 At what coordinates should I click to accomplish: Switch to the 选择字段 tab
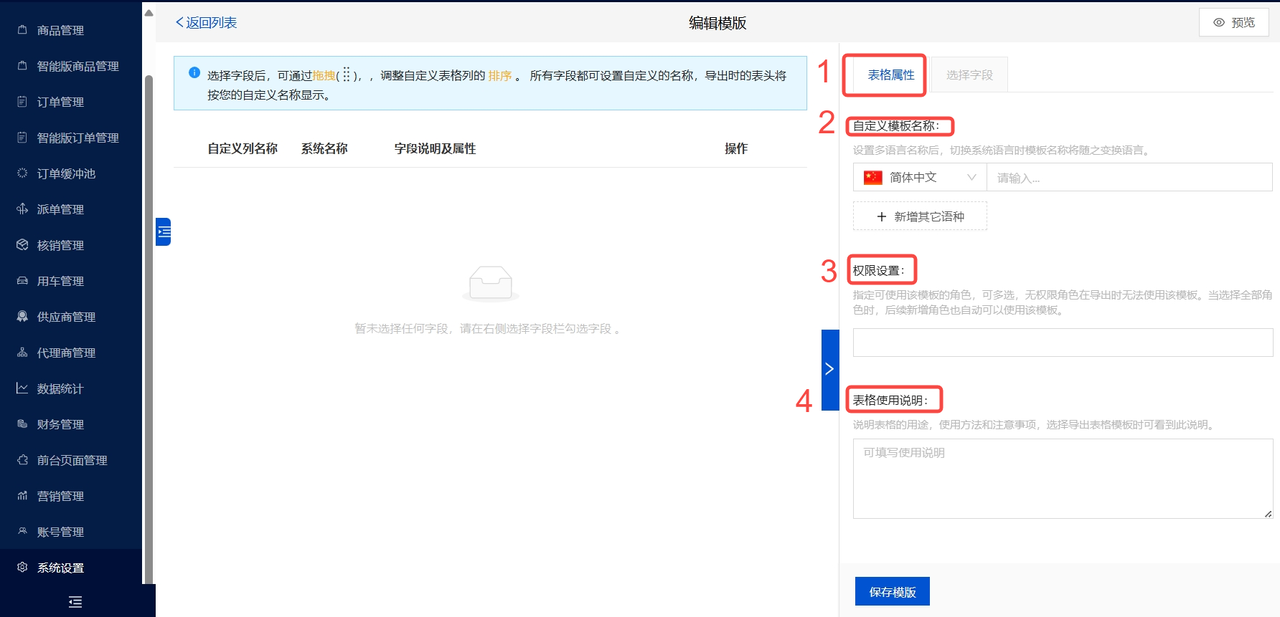click(x=969, y=75)
